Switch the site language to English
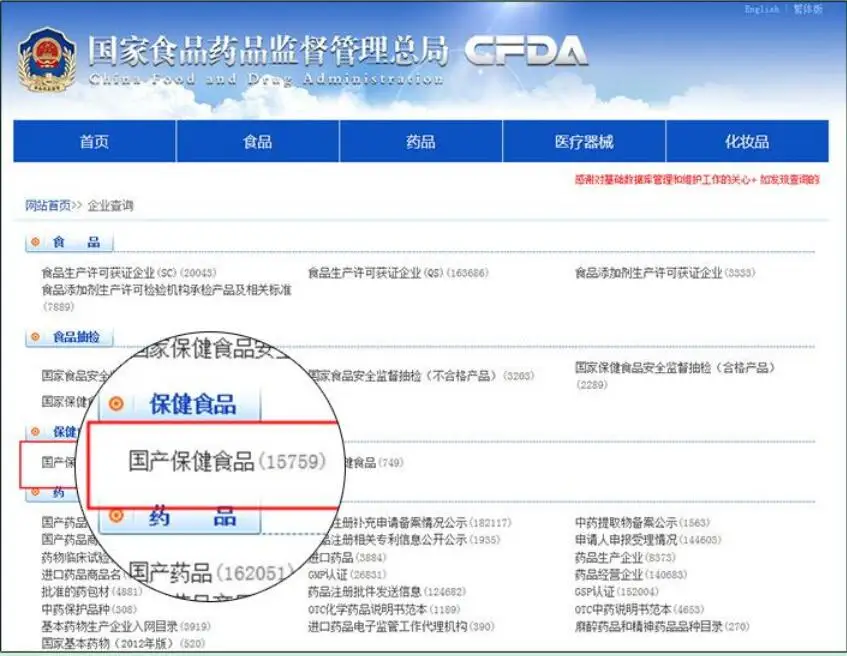The height and width of the screenshot is (656, 847). click(x=762, y=9)
